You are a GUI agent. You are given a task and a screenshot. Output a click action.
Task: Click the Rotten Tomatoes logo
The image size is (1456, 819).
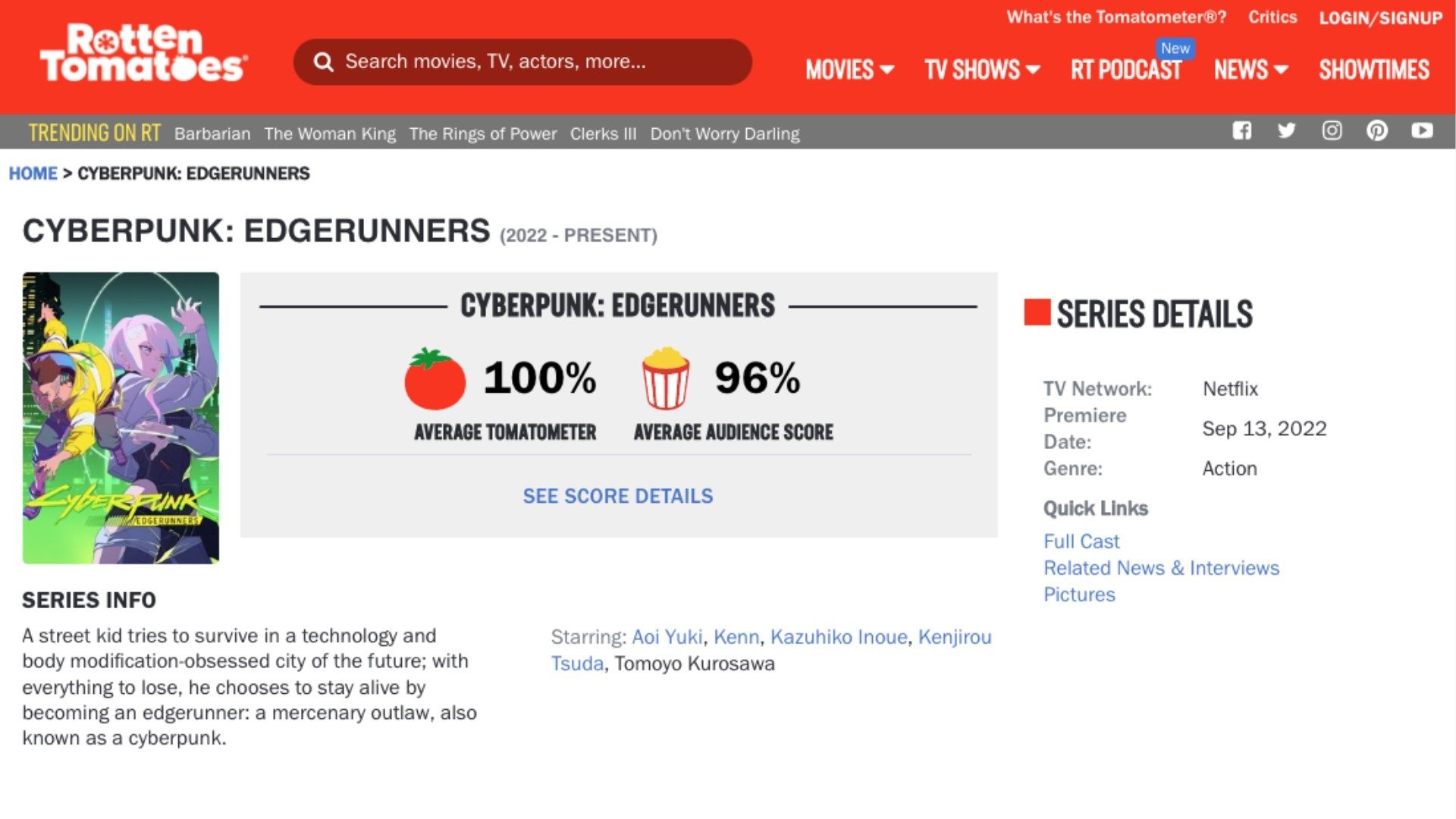(x=143, y=53)
